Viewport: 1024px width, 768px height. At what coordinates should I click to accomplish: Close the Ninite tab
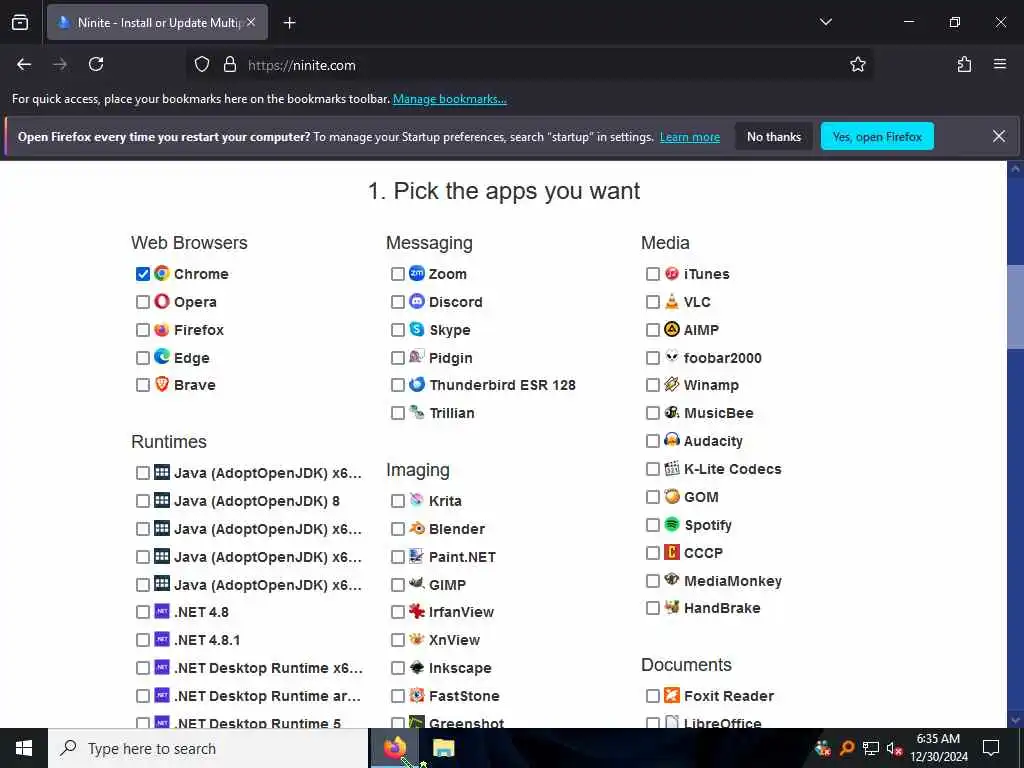[251, 22]
